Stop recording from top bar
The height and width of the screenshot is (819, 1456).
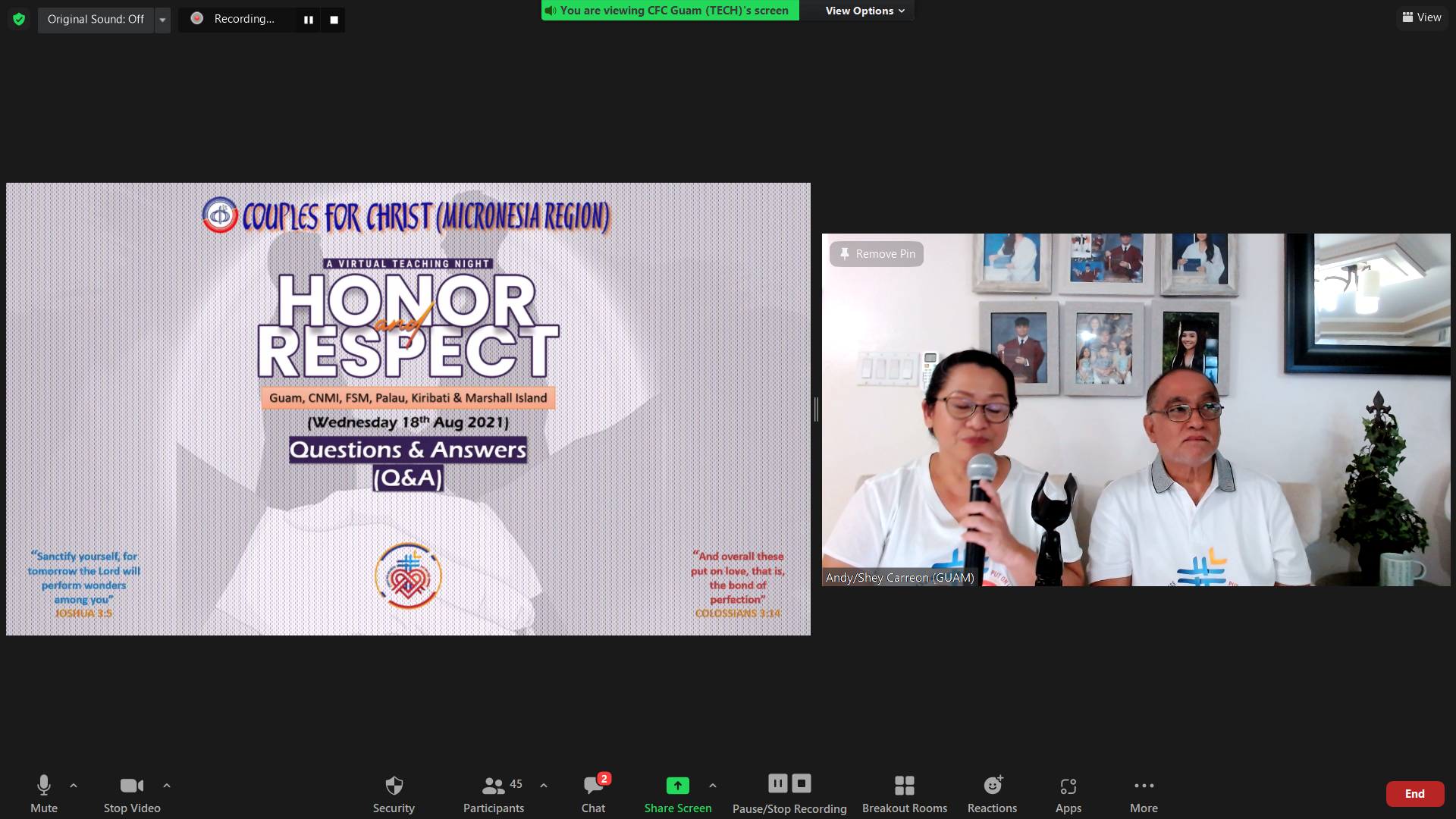coord(334,20)
